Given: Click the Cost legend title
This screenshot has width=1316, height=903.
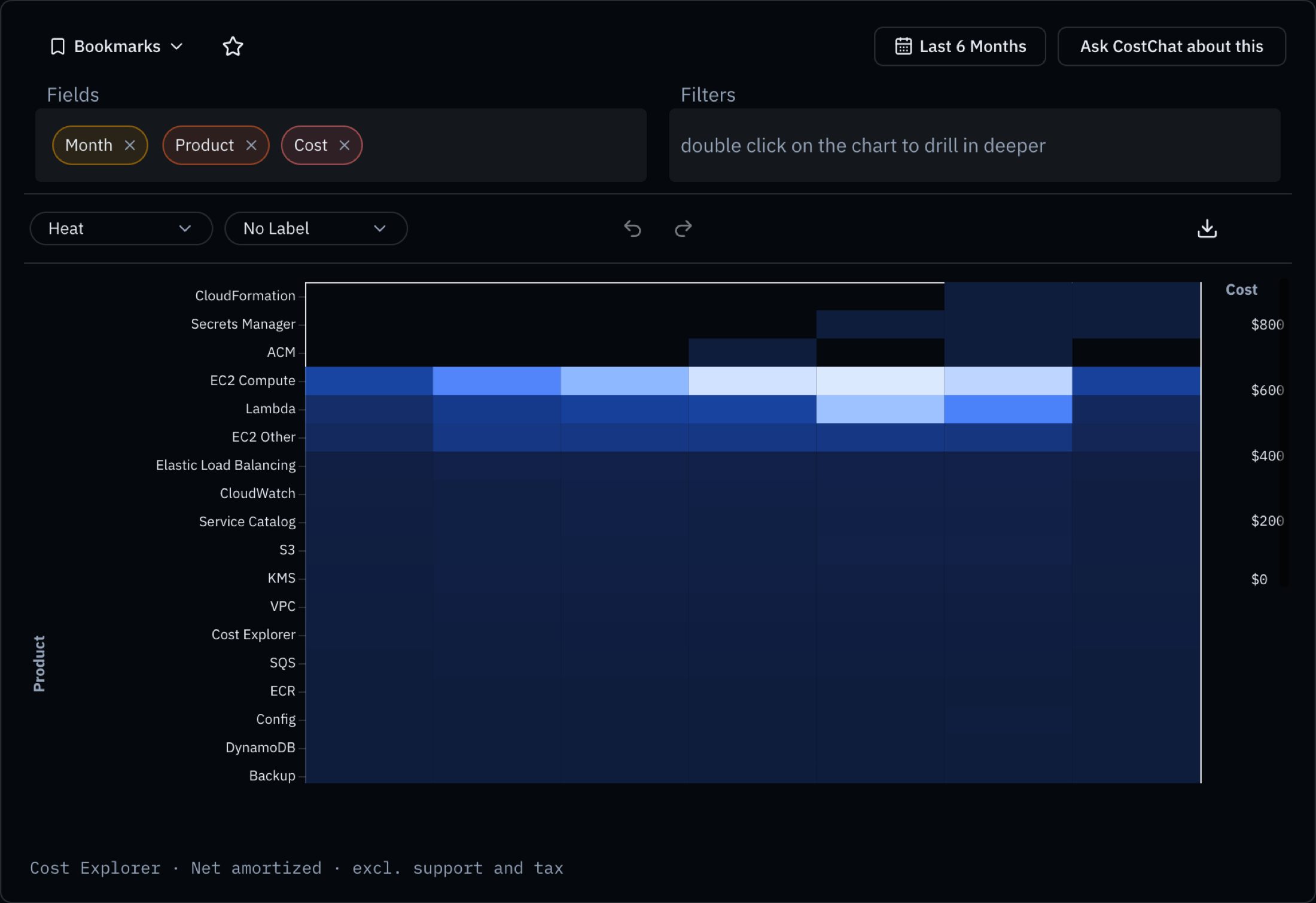Looking at the screenshot, I should [1241, 289].
